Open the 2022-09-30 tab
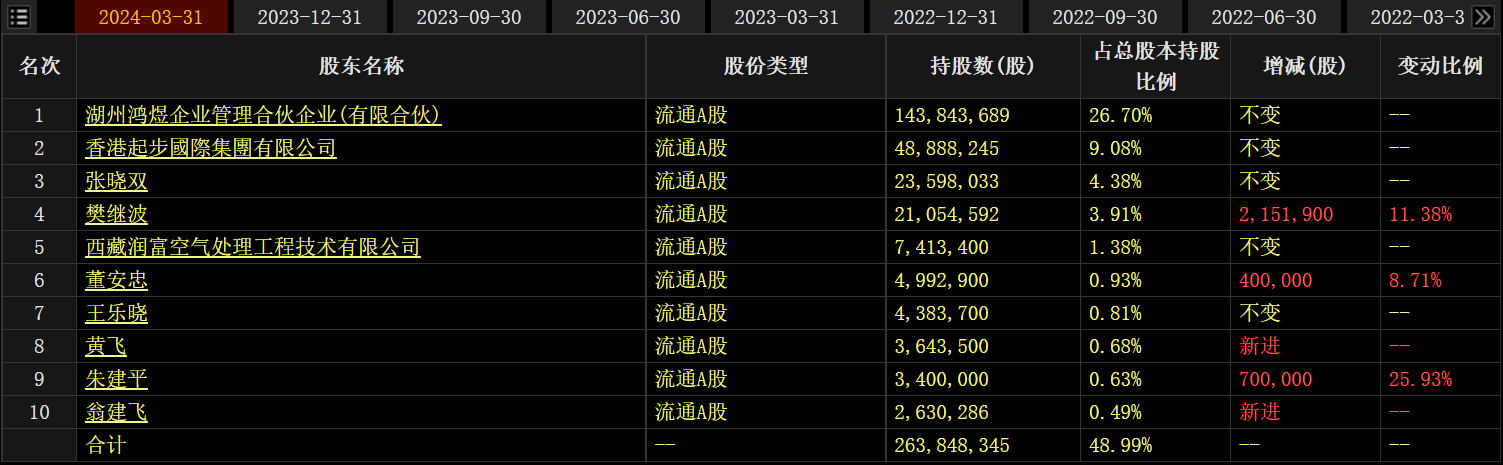The image size is (1503, 465). tap(1105, 17)
